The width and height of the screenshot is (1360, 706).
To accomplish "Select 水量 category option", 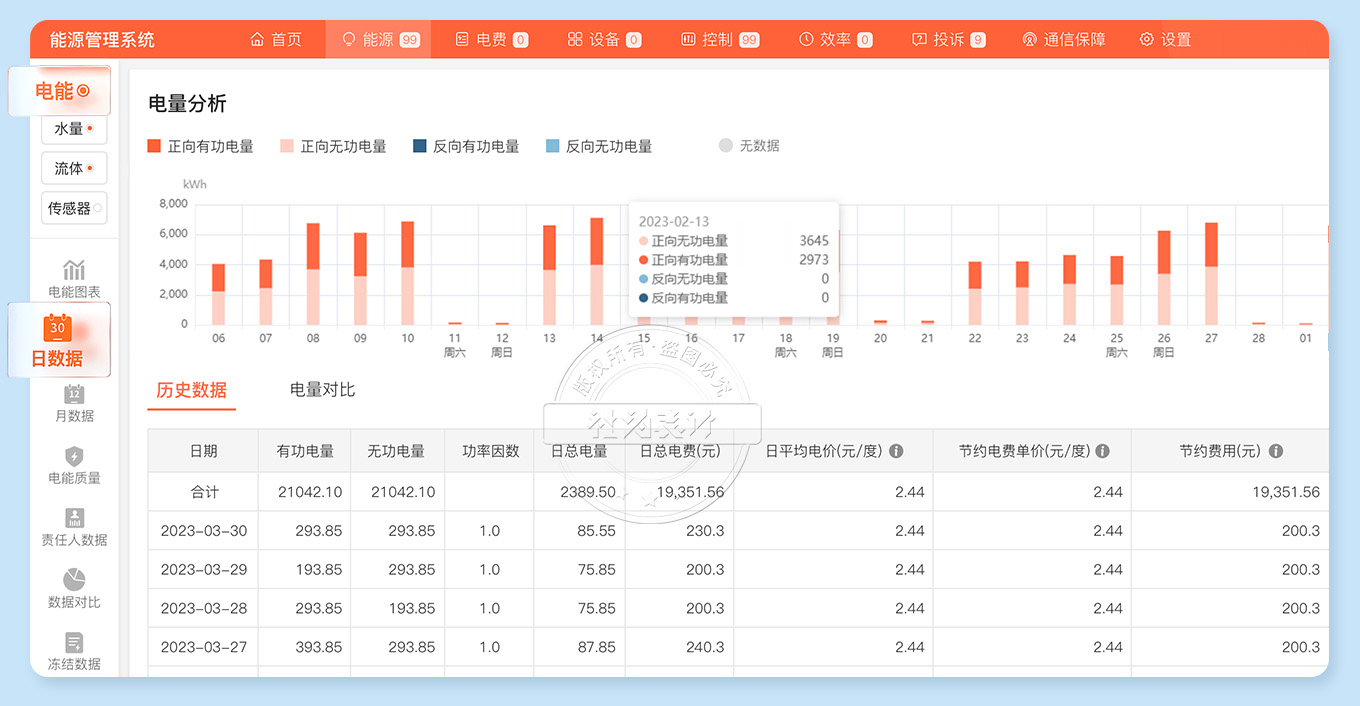I will click(x=73, y=129).
